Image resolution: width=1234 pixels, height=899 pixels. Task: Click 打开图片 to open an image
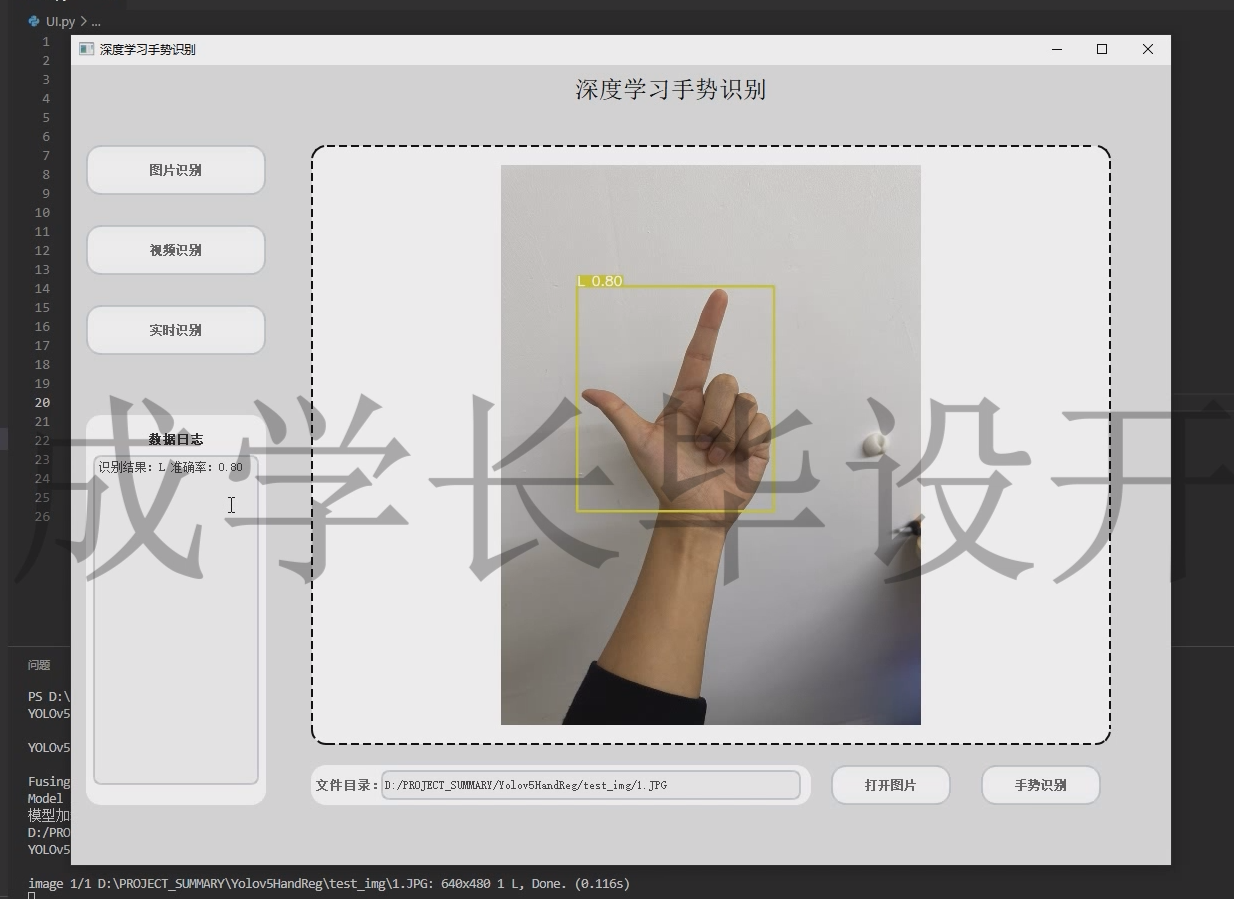click(889, 785)
